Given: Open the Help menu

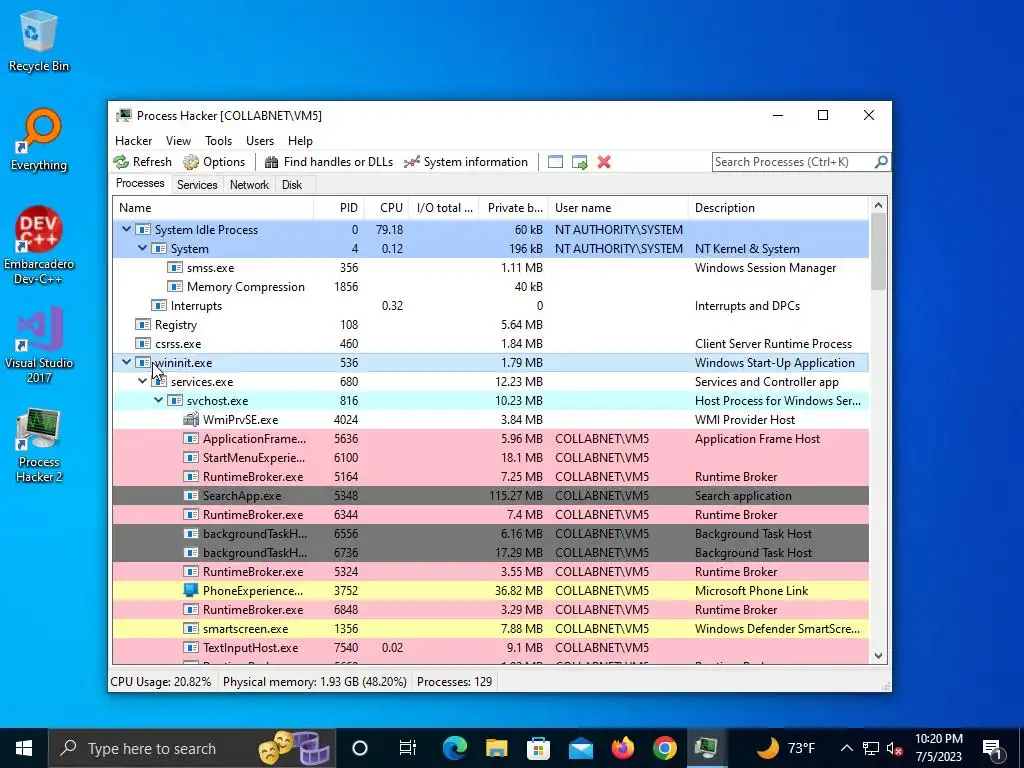Looking at the screenshot, I should [x=300, y=141].
